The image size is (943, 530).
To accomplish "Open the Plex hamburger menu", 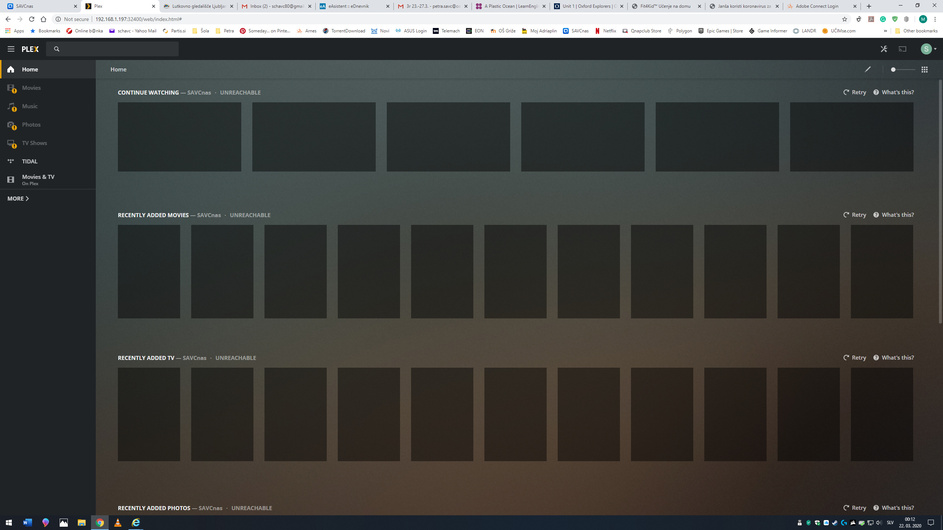I will tap(11, 49).
